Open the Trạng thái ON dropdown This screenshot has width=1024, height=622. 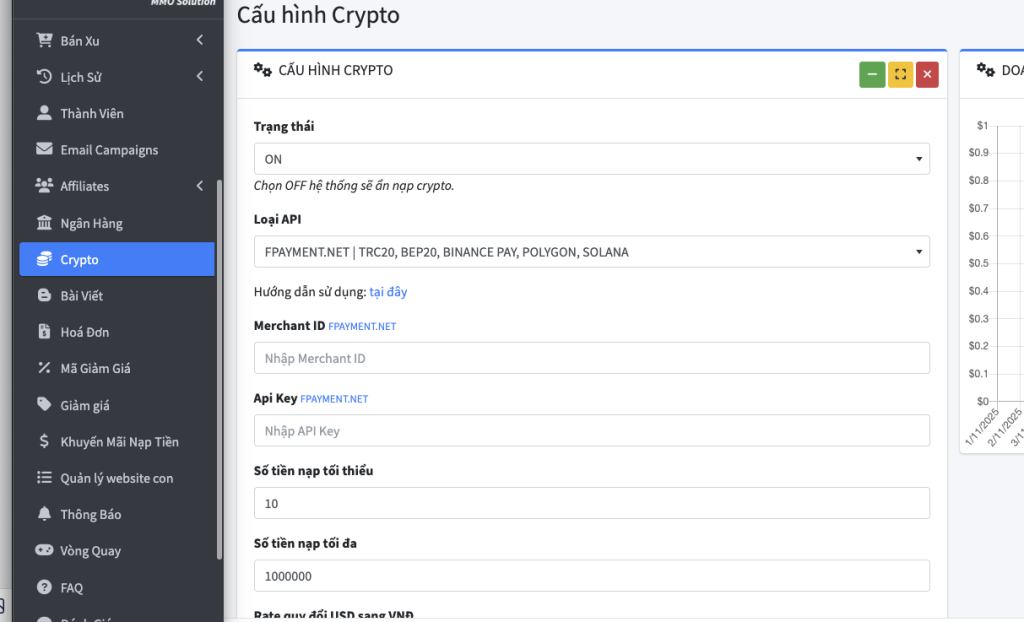coord(591,159)
